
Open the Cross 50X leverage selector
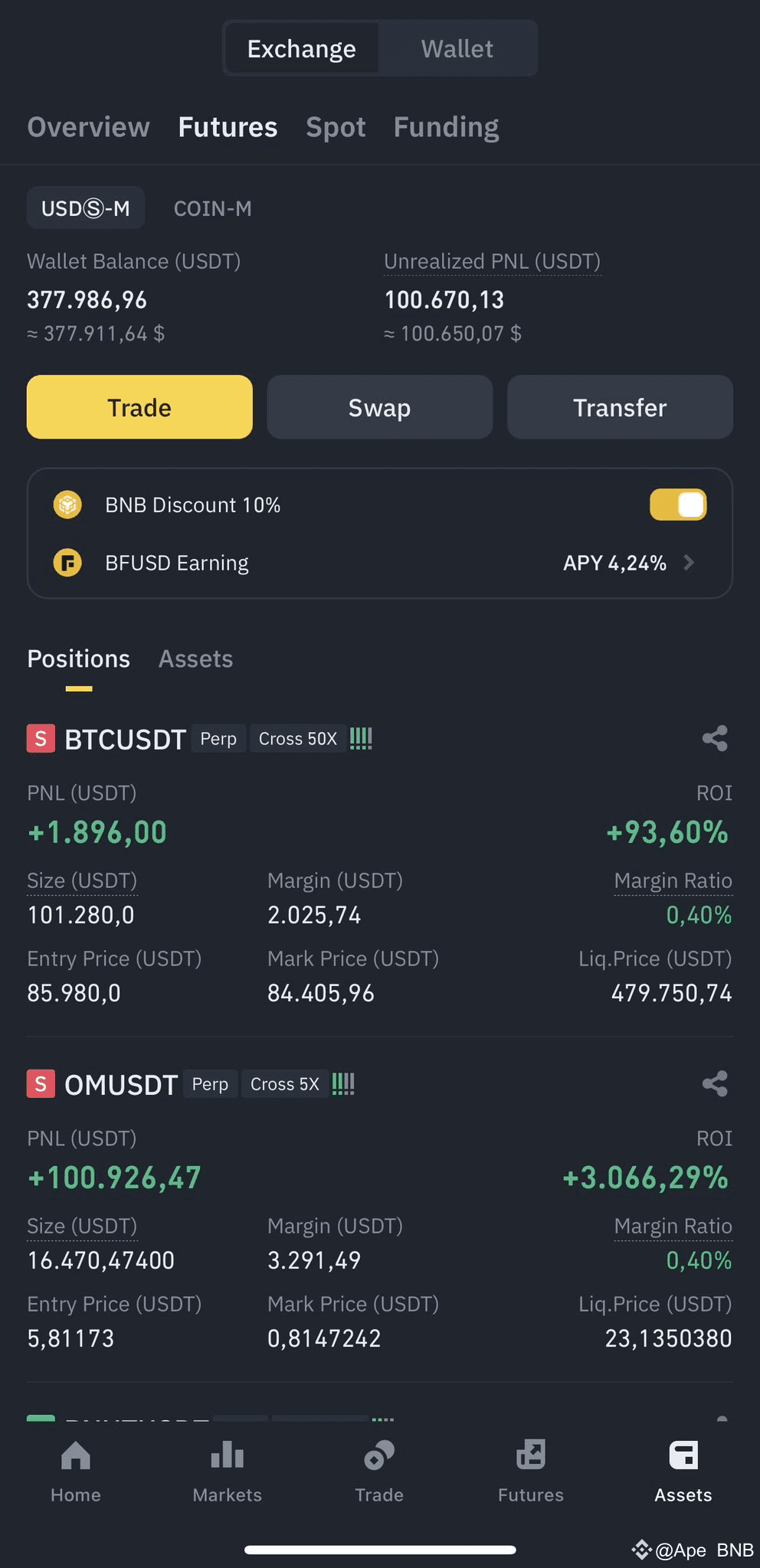click(x=298, y=739)
